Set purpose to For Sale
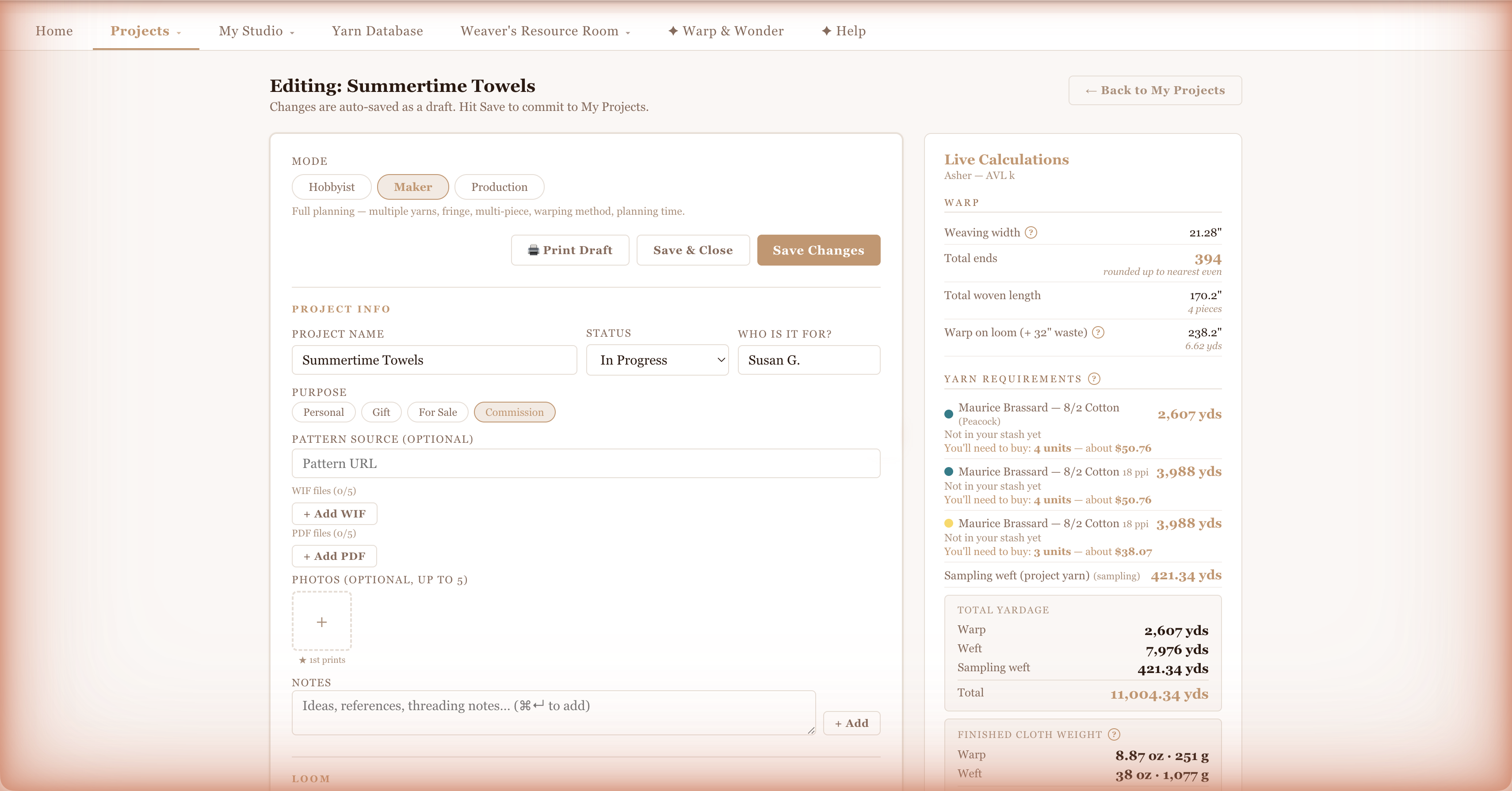The height and width of the screenshot is (791, 1512). tap(437, 412)
